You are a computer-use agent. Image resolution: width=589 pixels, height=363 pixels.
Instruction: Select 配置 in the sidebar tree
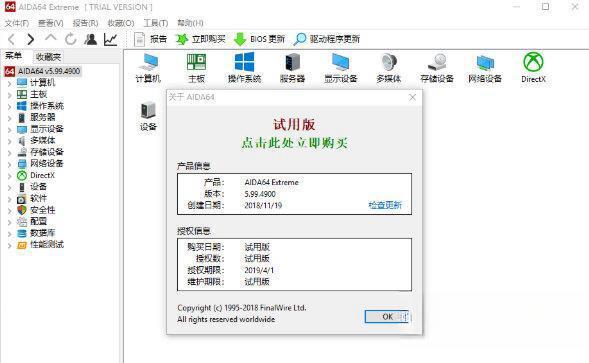(38, 221)
